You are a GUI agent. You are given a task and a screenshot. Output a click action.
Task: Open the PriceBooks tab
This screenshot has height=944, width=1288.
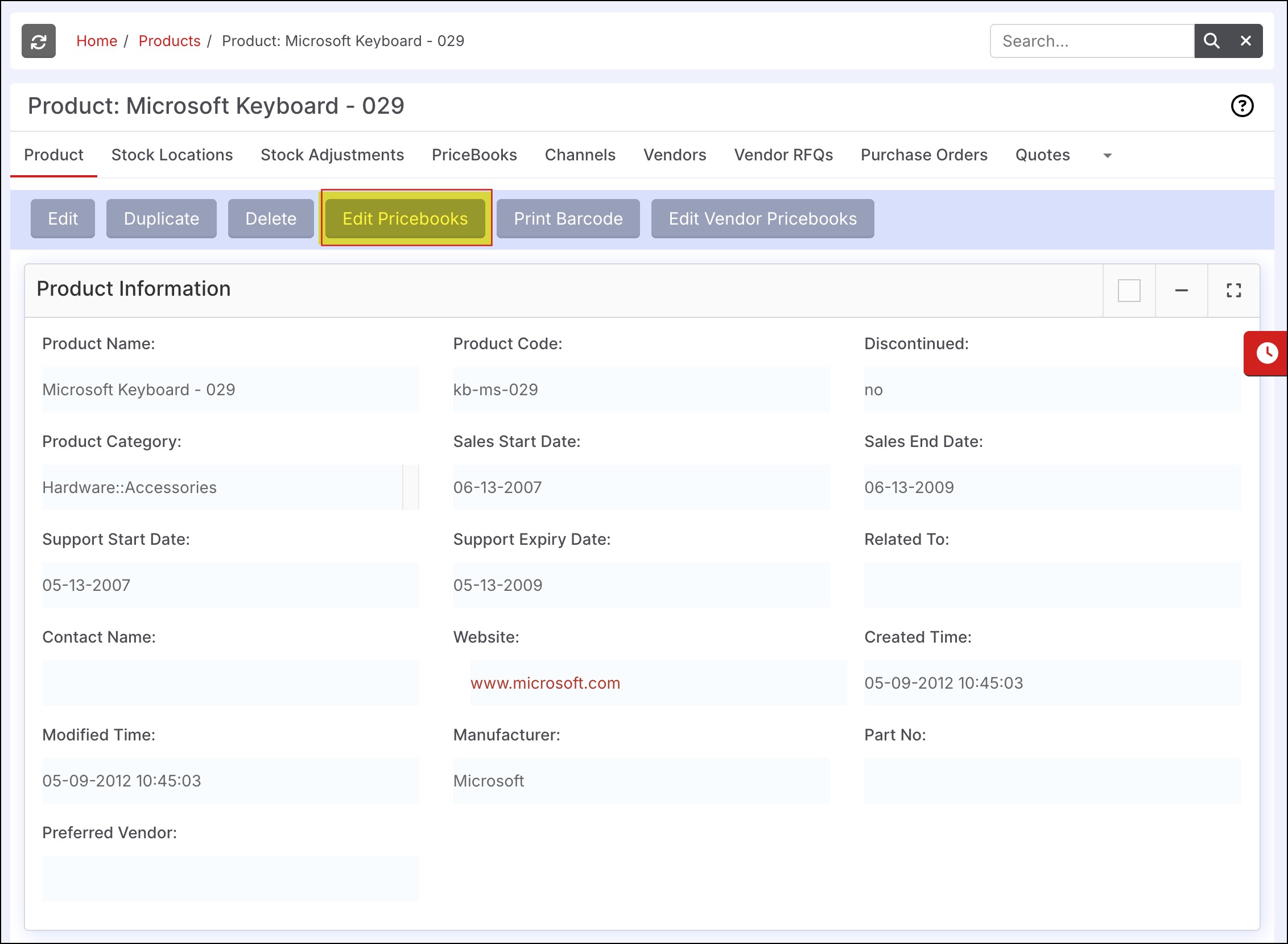coord(474,155)
